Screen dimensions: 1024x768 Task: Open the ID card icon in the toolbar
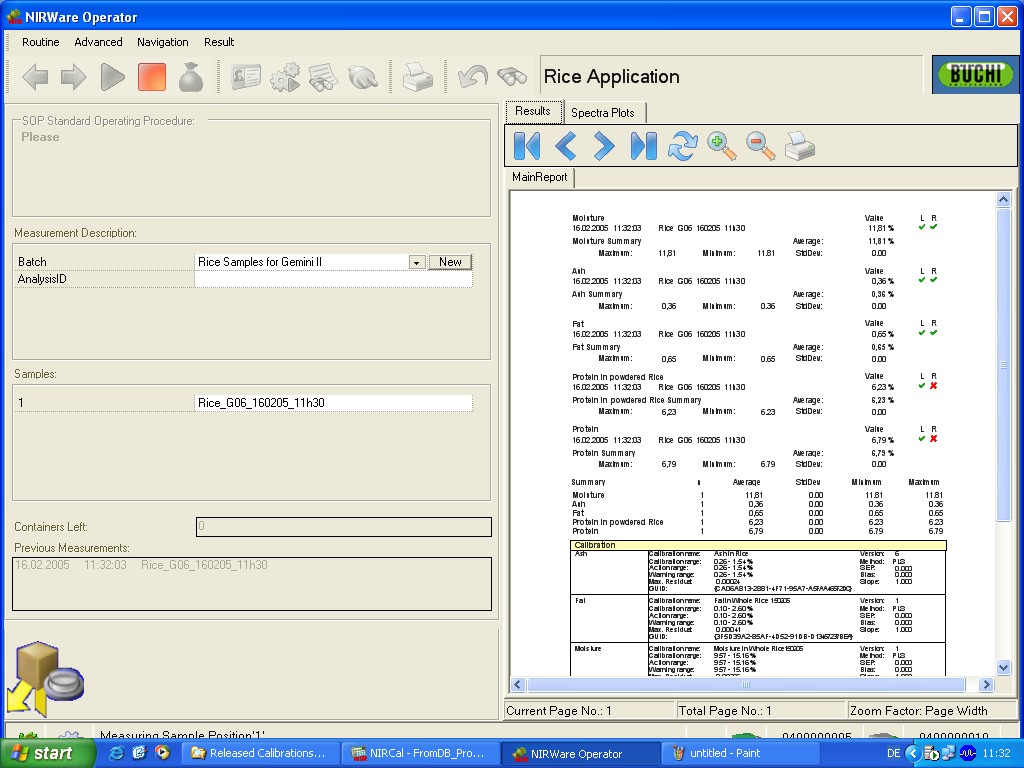coord(246,77)
